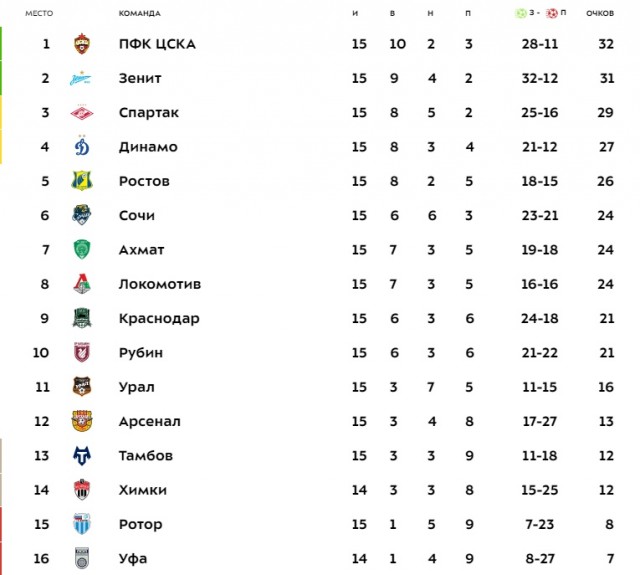Sort by МЕСТО column header
Screen dimensions: 640x575
[x=39, y=13]
